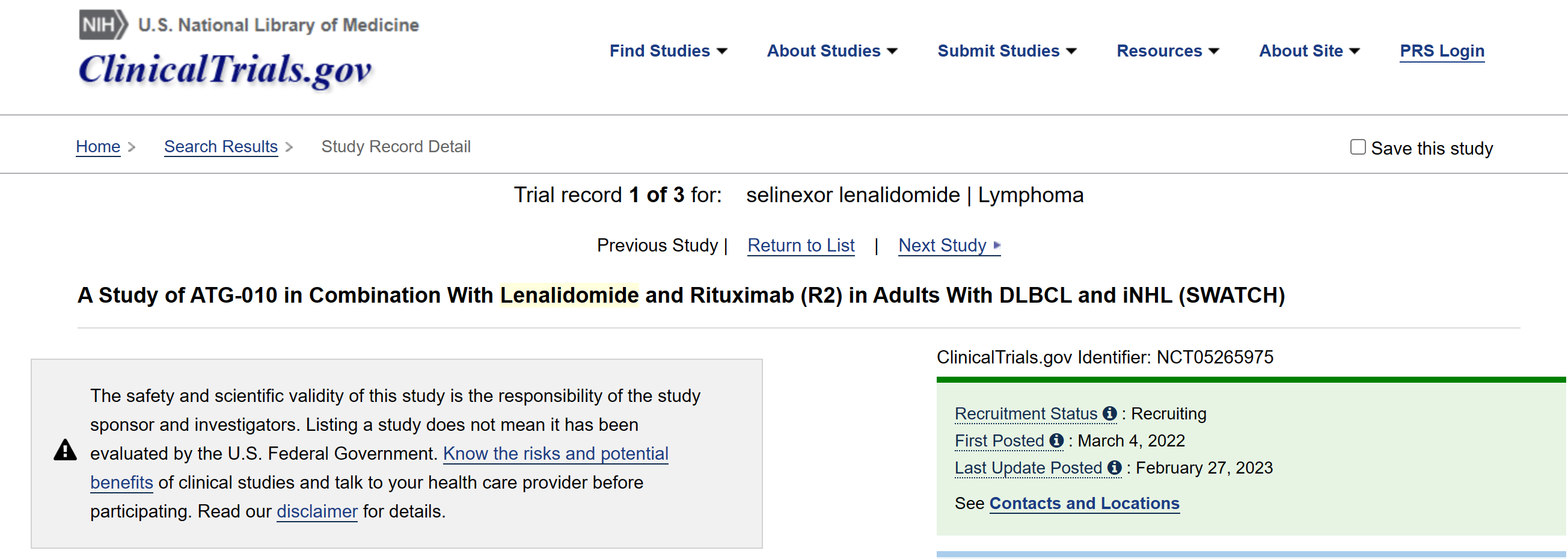Viewport: 1568px width, 559px height.
Task: Click info icon beside Last Update Posted
Action: (x=1115, y=468)
